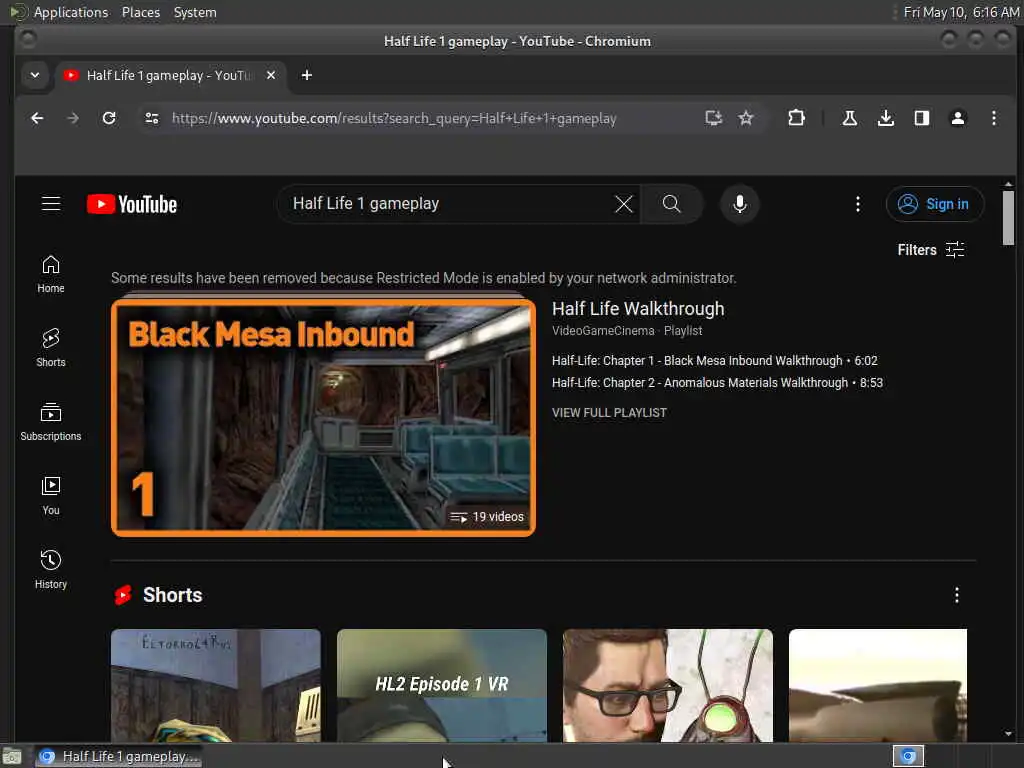Toggle the browser side panel
This screenshot has height=768, width=1024.
pos(921,118)
